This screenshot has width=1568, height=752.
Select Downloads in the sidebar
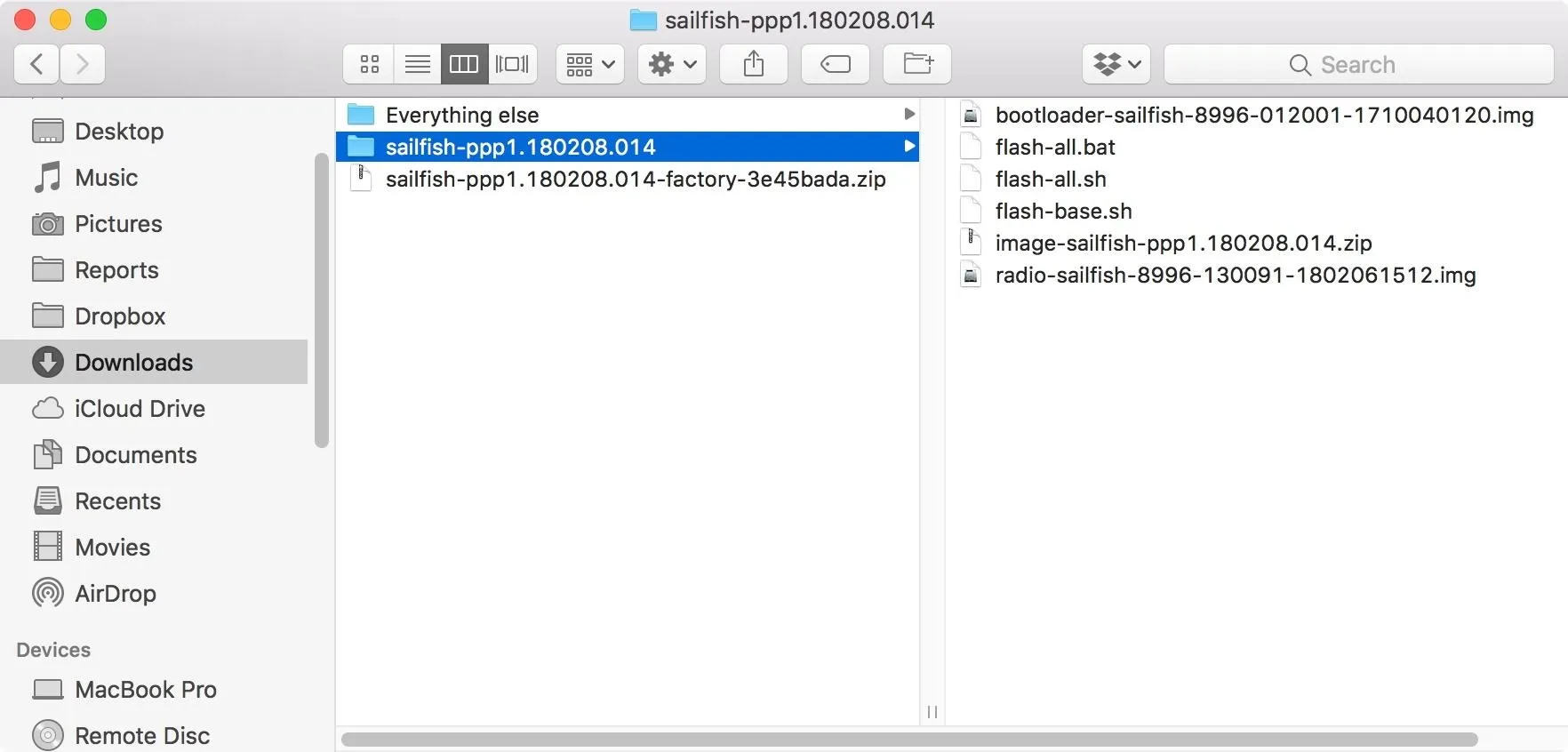154,362
